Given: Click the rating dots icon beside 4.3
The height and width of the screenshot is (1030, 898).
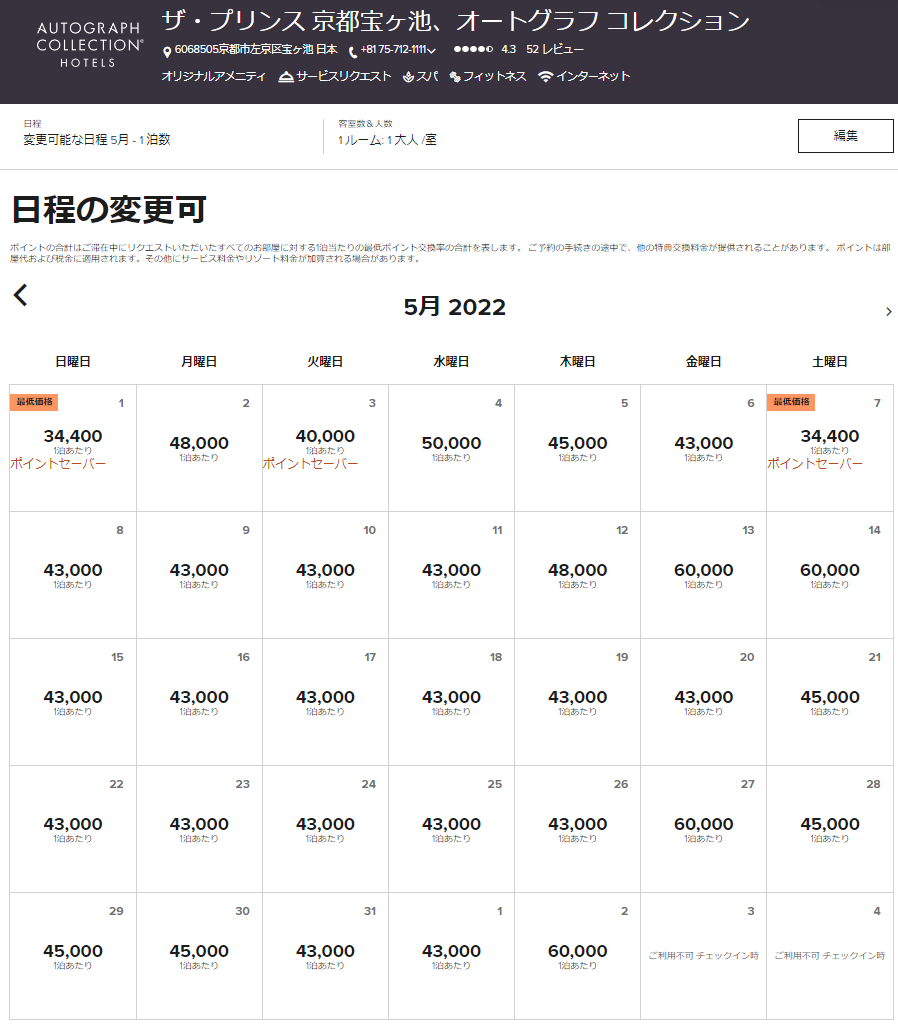Looking at the screenshot, I should click(473, 49).
